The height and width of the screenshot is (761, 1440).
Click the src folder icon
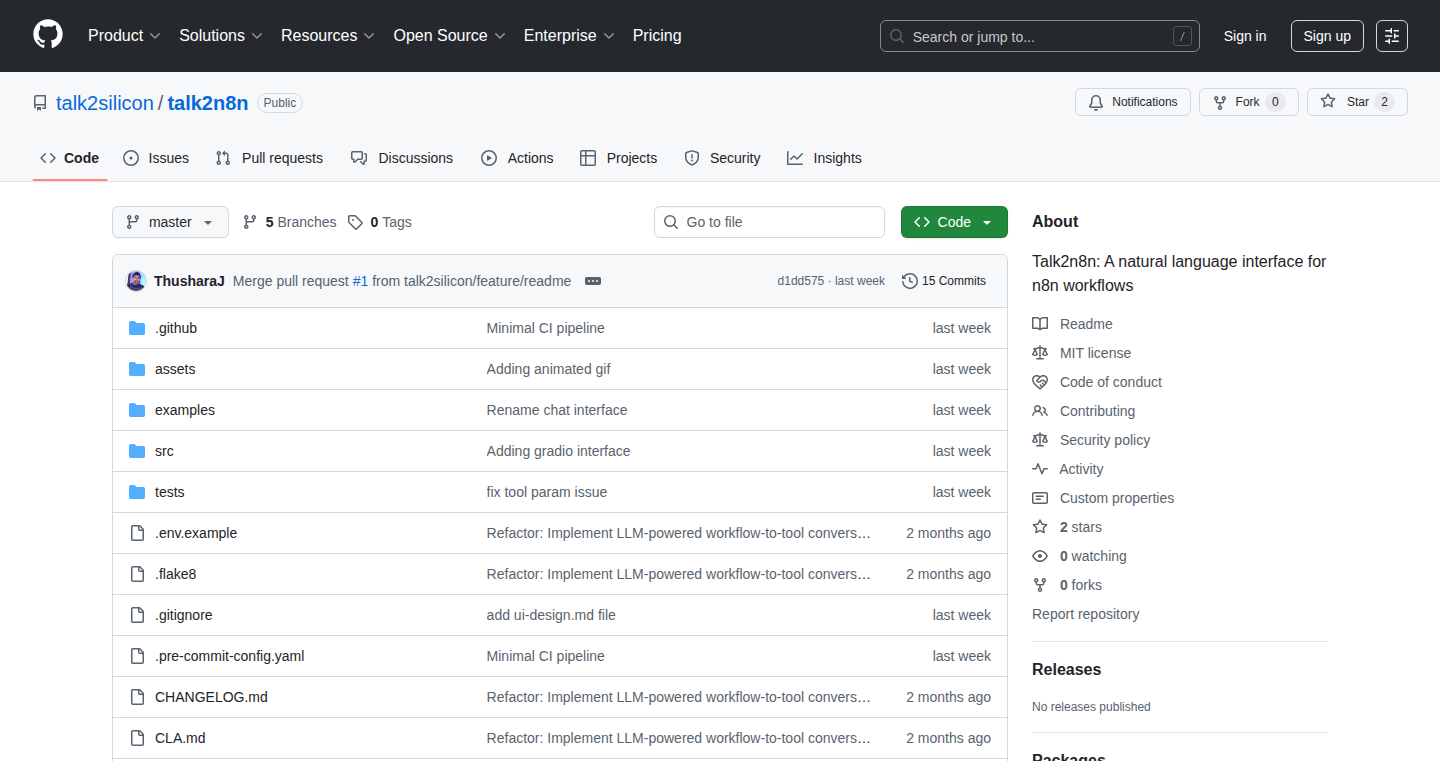click(137, 451)
